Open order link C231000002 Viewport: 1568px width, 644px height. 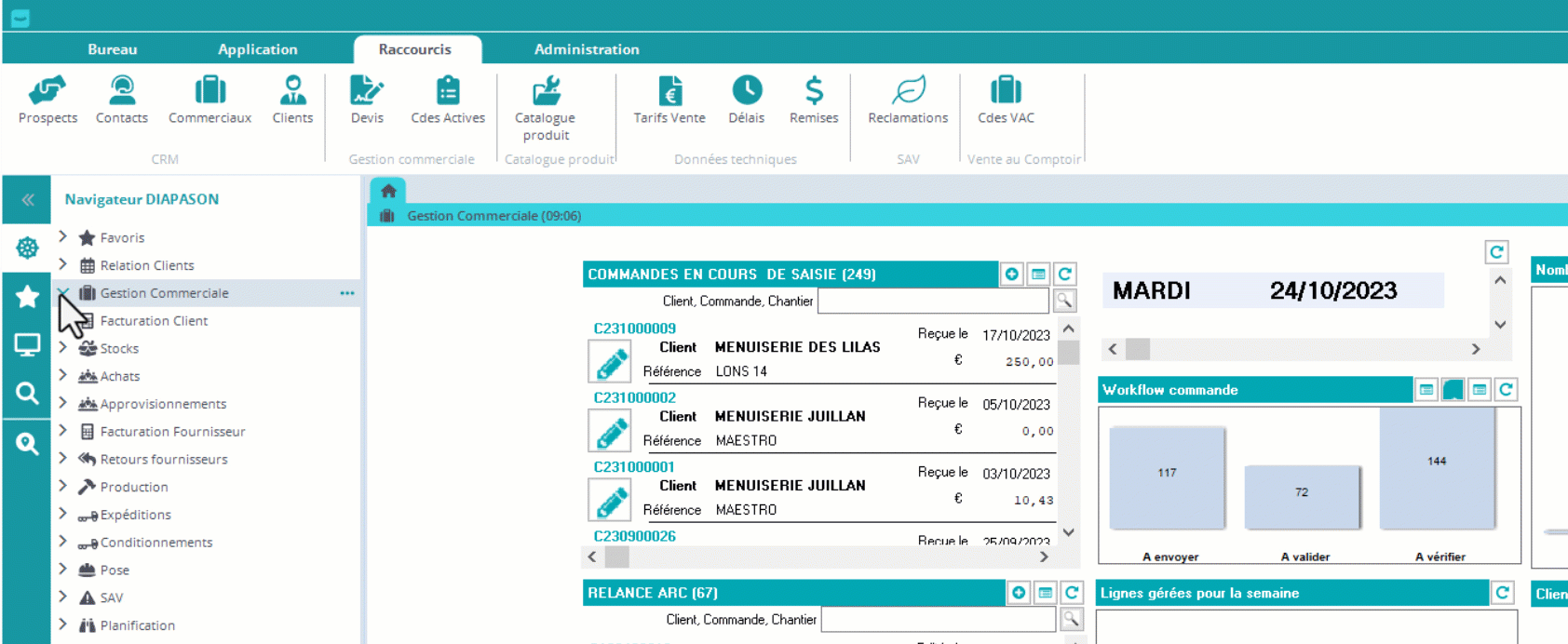635,397
